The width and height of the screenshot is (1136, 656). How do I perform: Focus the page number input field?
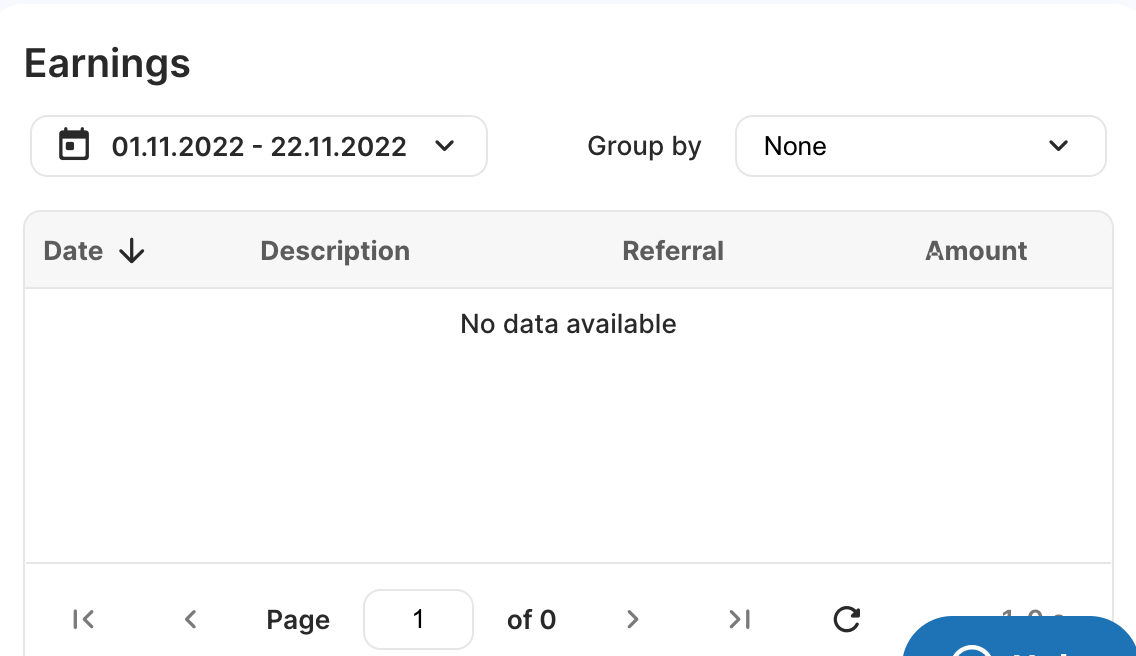click(x=418, y=619)
